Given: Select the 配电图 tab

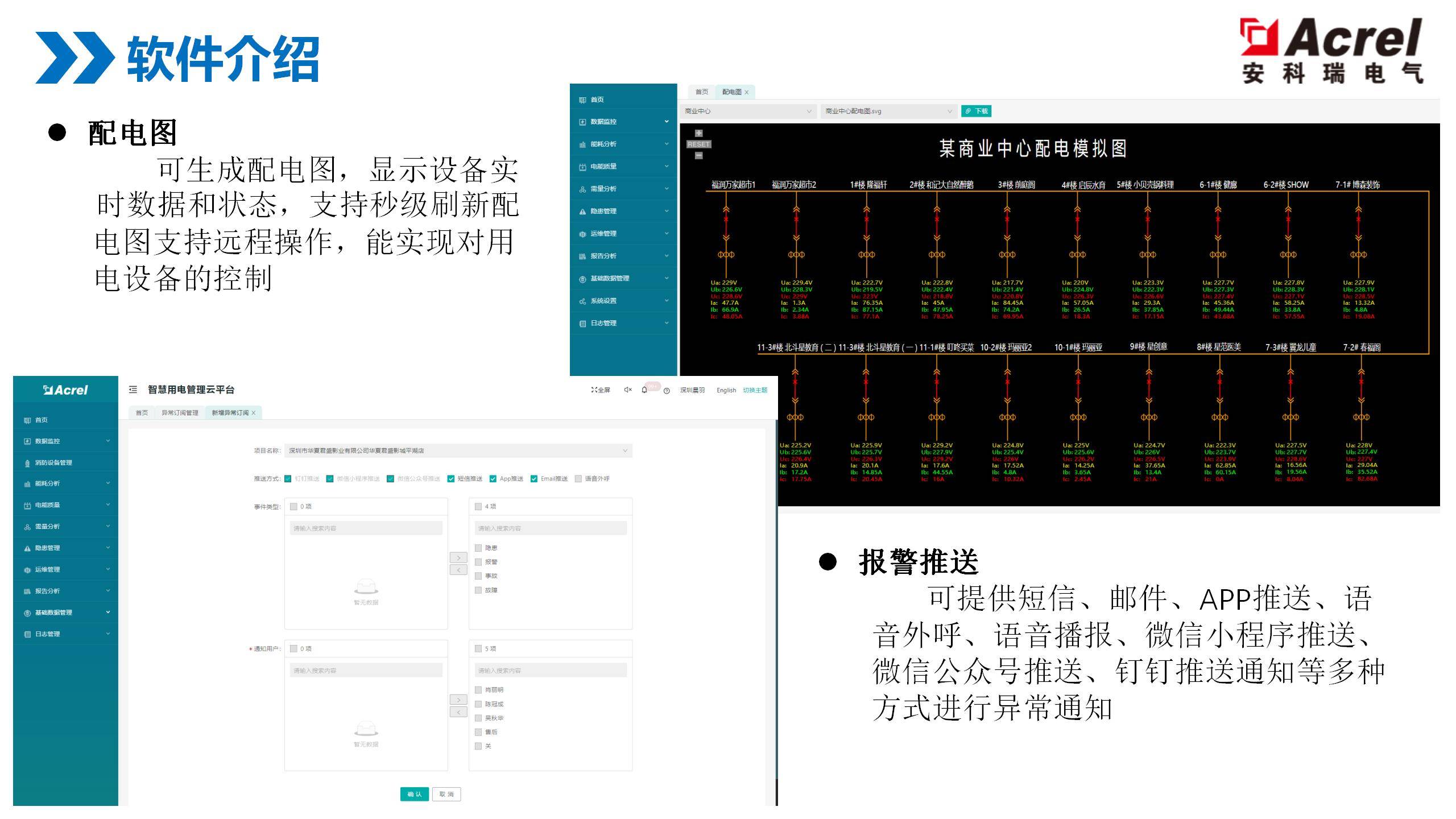Looking at the screenshot, I should (x=731, y=92).
